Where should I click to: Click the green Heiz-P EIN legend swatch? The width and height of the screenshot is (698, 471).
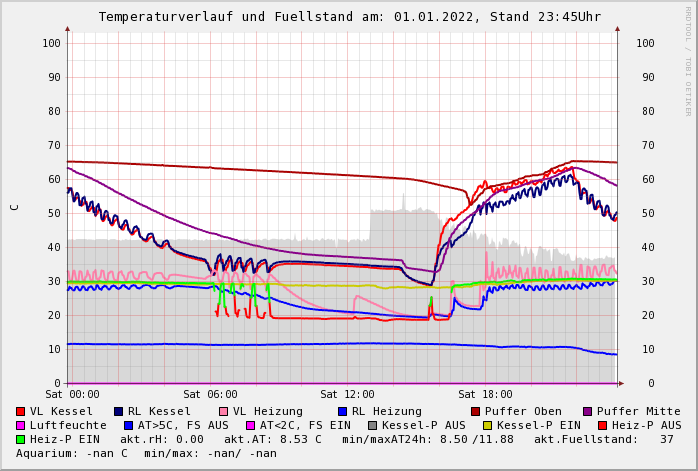[x=21, y=439]
